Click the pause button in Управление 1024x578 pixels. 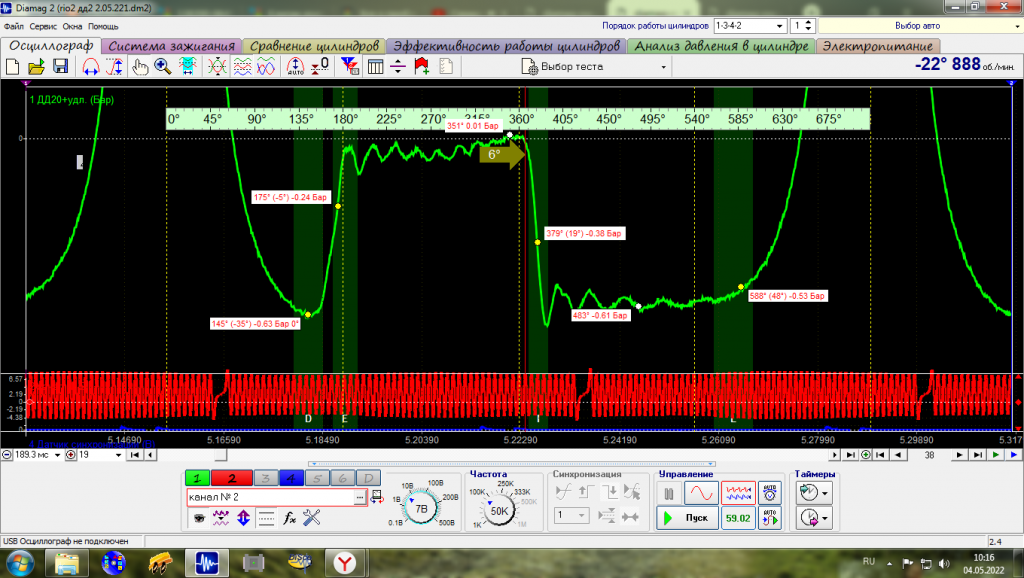669,494
